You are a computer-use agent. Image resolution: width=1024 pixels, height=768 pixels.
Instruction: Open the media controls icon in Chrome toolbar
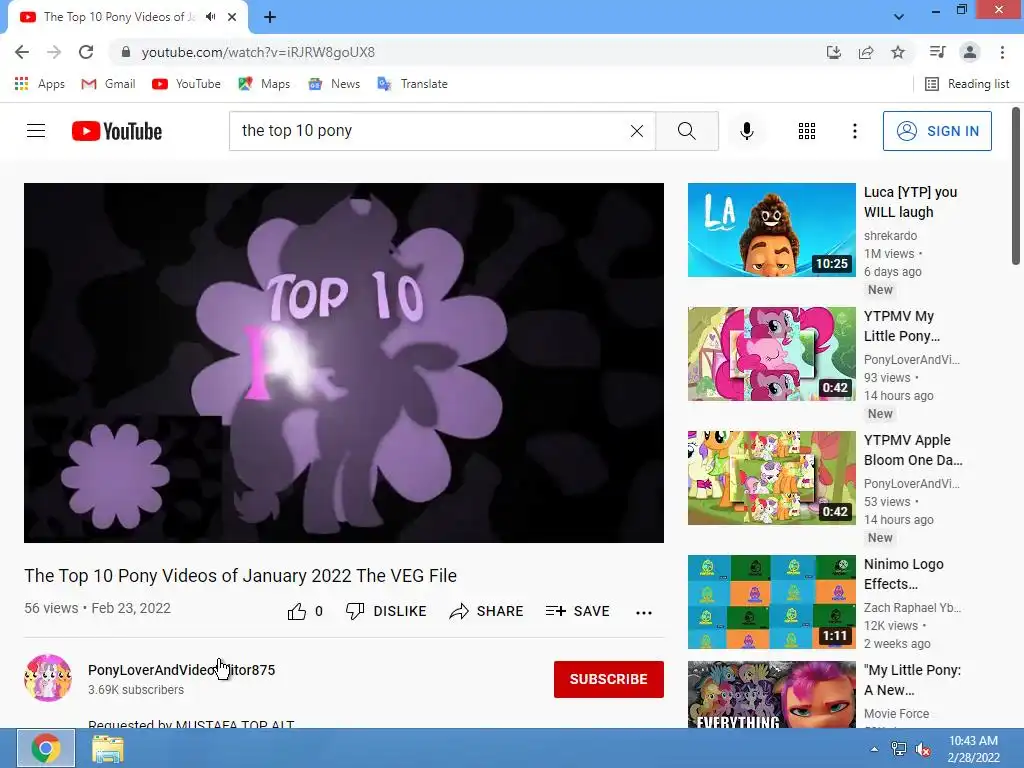[937, 52]
